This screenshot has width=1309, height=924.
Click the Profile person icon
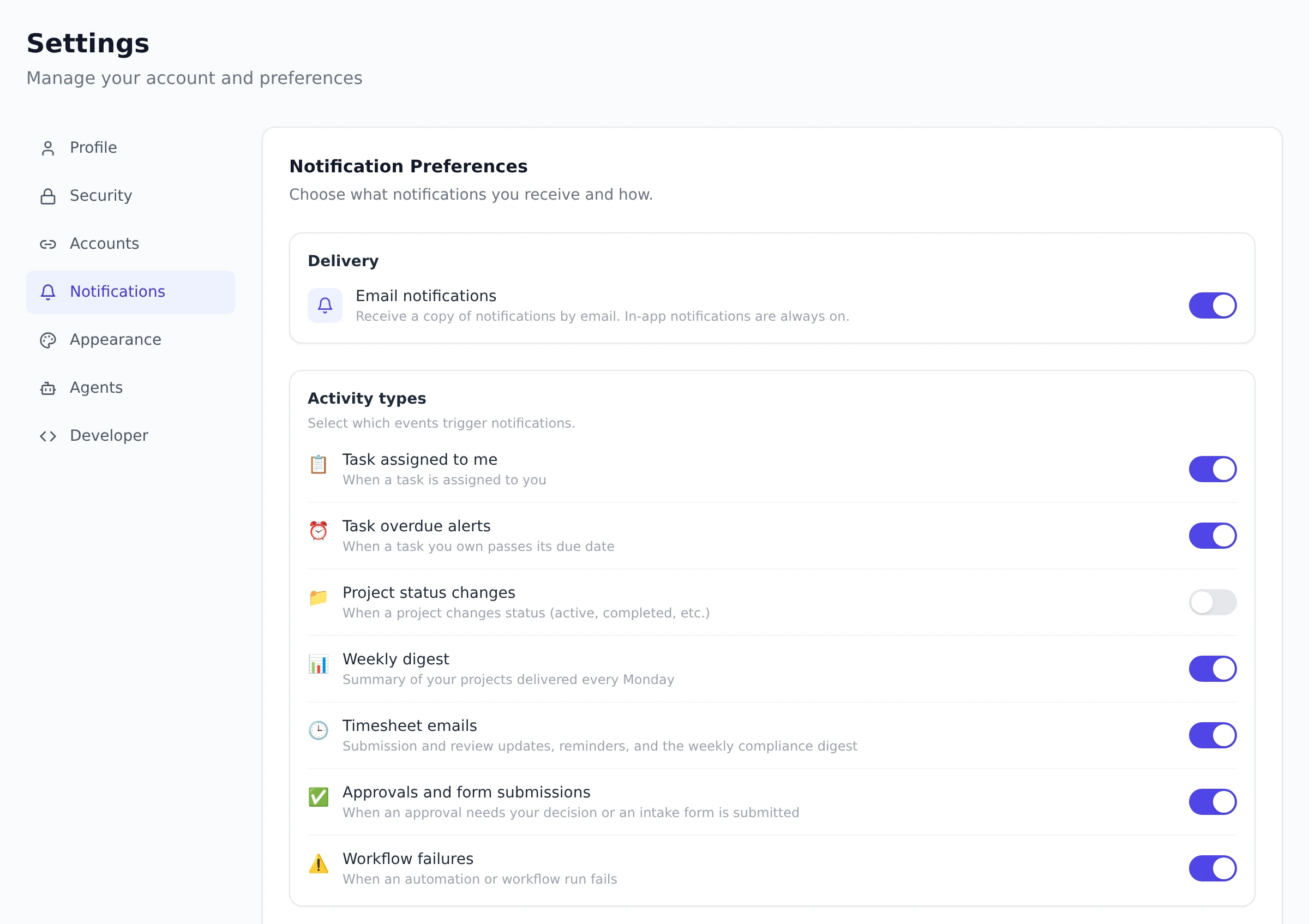click(x=48, y=148)
